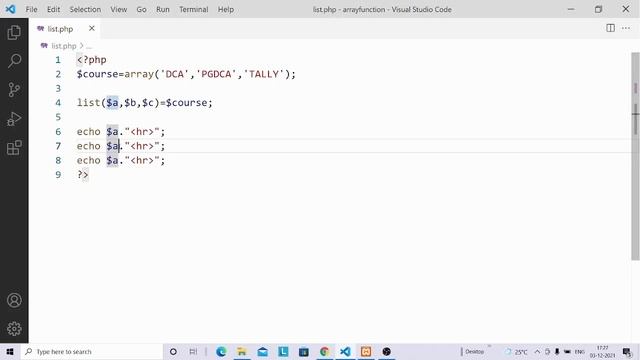The image size is (640, 360).
Task: Open the Terminal menu
Action: coord(193,9)
